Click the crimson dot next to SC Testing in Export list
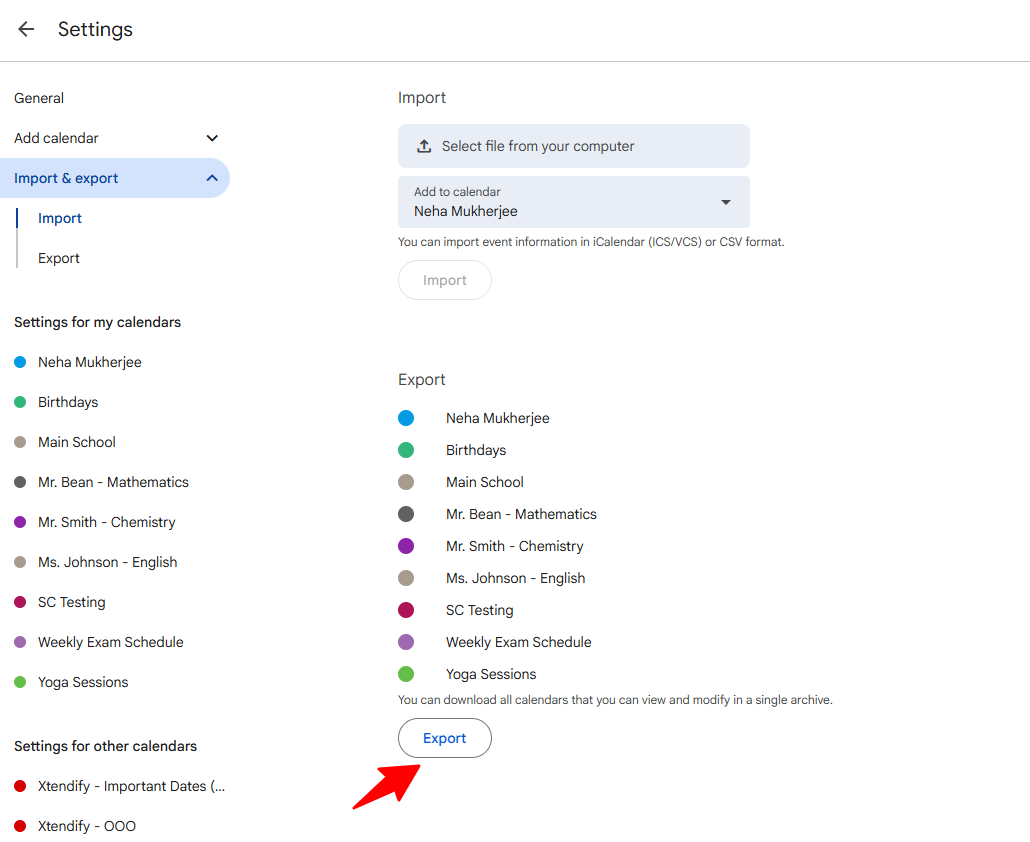 coord(406,610)
